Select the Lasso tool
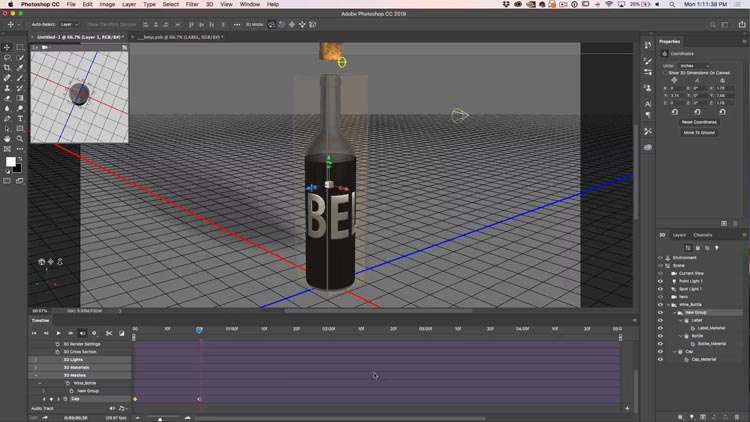 coord(7,57)
